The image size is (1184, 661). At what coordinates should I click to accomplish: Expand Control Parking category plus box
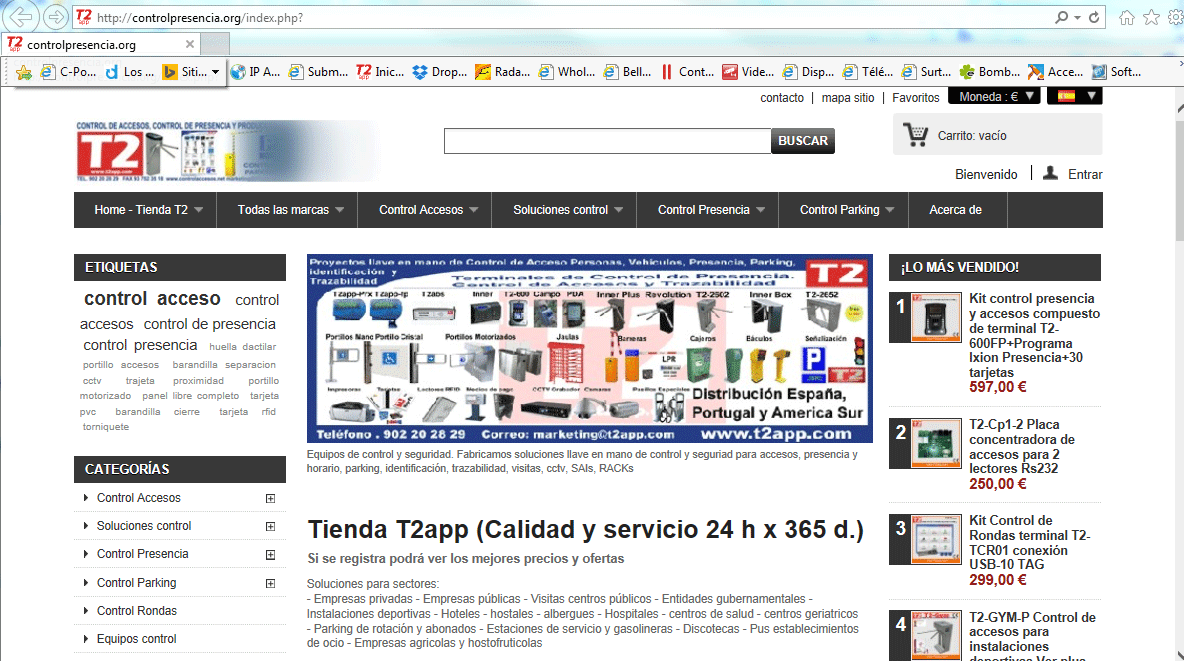coord(270,583)
